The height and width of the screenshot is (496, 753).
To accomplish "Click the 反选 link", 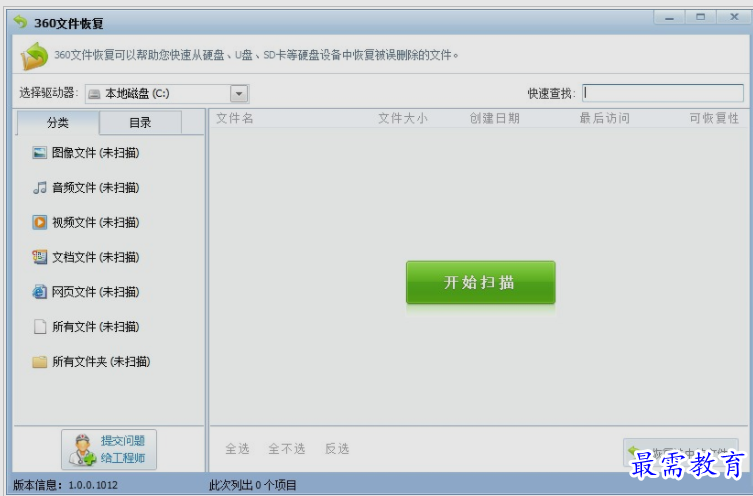I will (x=337, y=449).
